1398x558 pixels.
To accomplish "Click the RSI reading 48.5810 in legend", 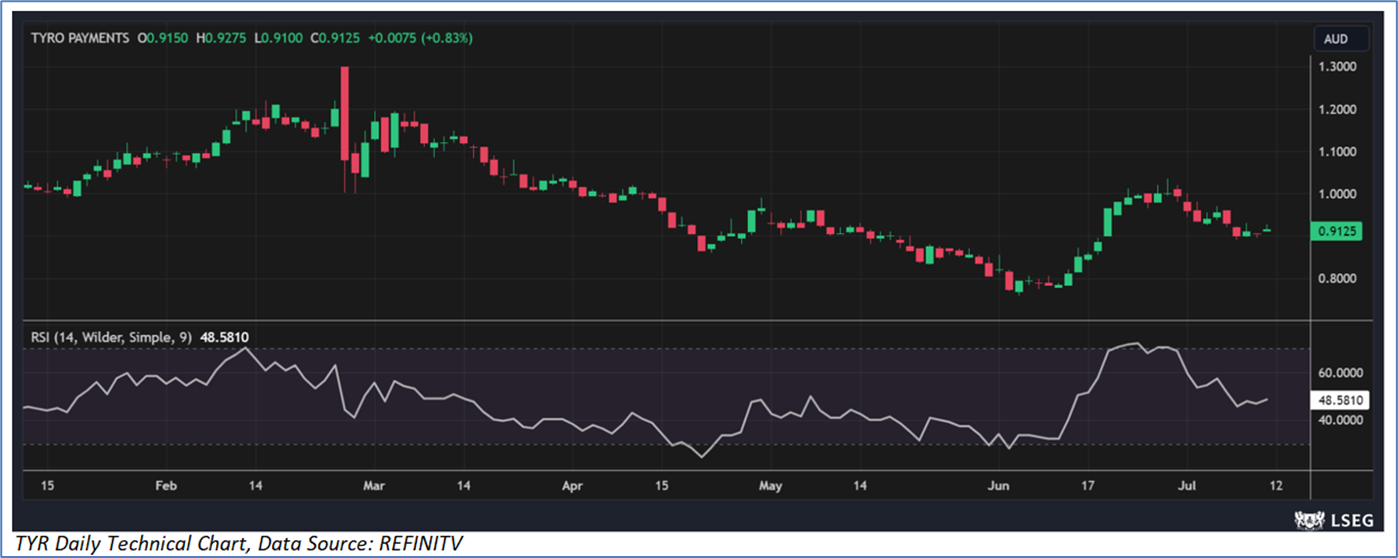I will (224, 338).
